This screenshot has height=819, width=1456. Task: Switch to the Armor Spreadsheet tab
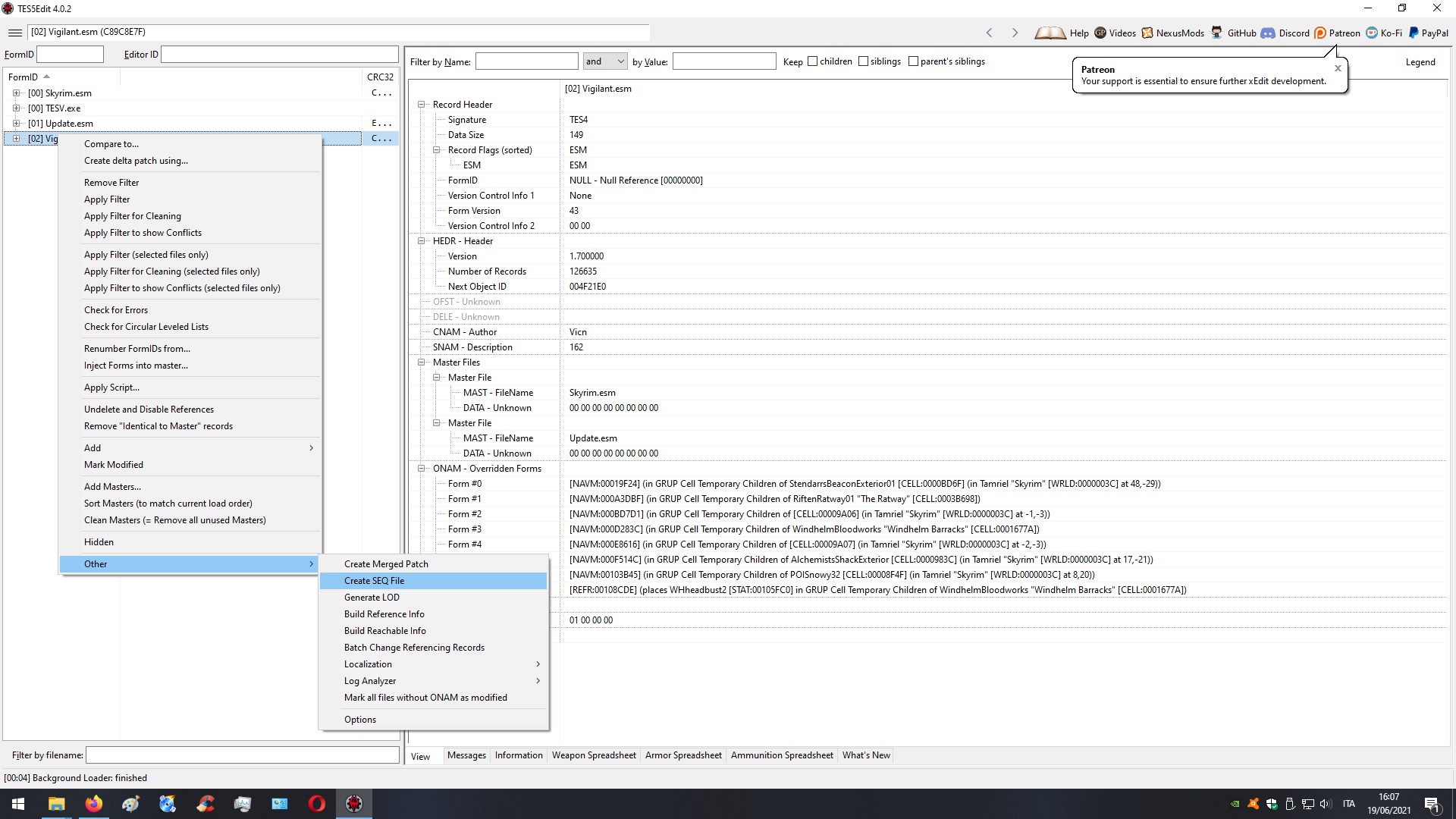(683, 755)
